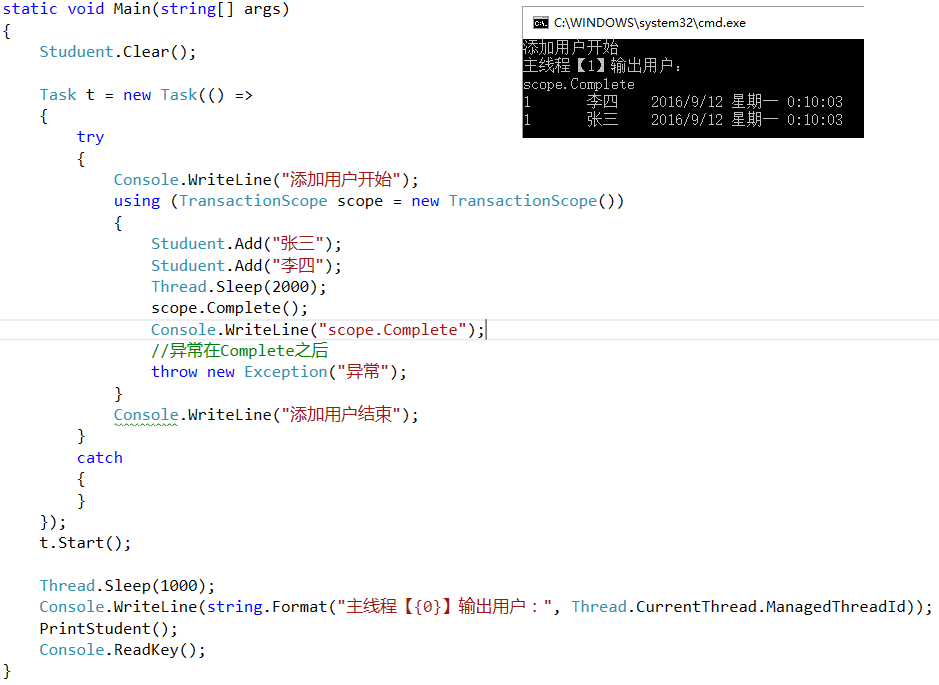Click the Studuent.Add("张三") line

coord(246,244)
